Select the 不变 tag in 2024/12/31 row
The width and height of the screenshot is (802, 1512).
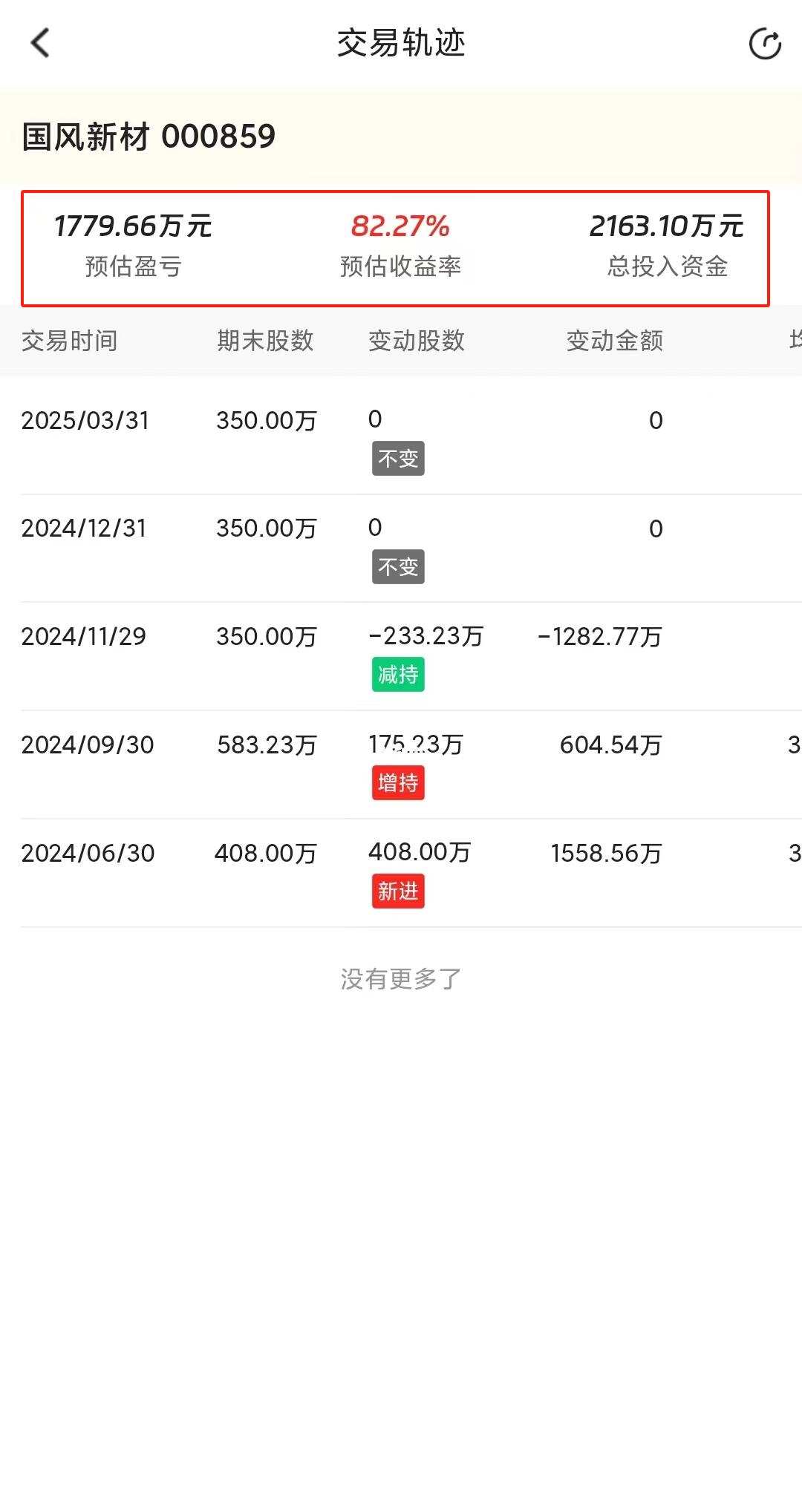[398, 567]
